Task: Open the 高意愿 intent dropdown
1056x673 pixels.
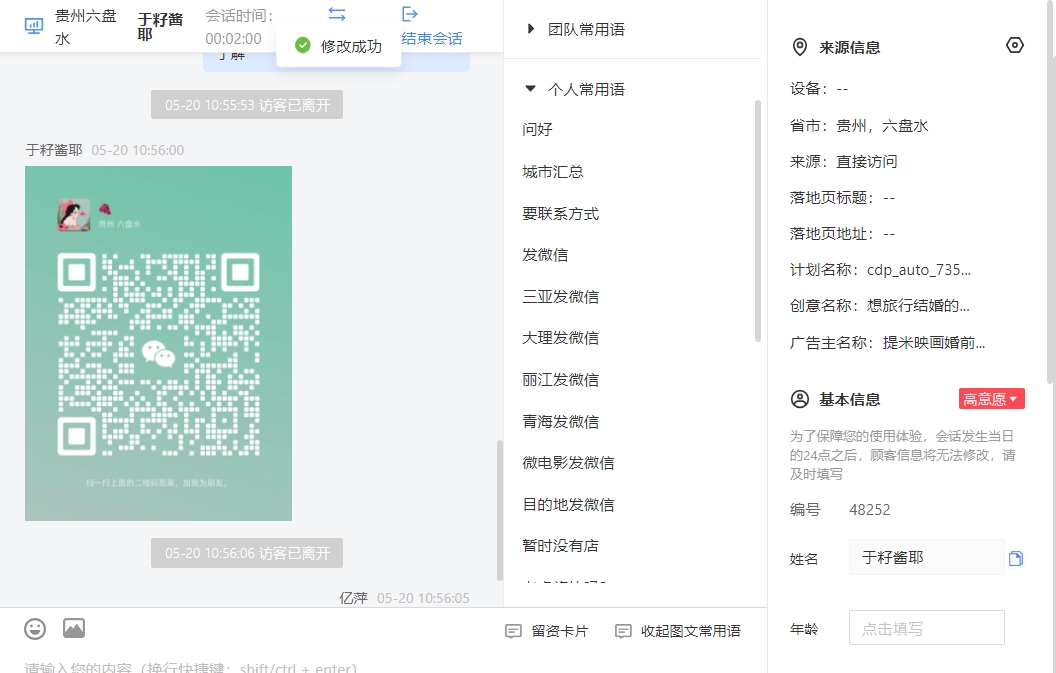Action: point(992,399)
